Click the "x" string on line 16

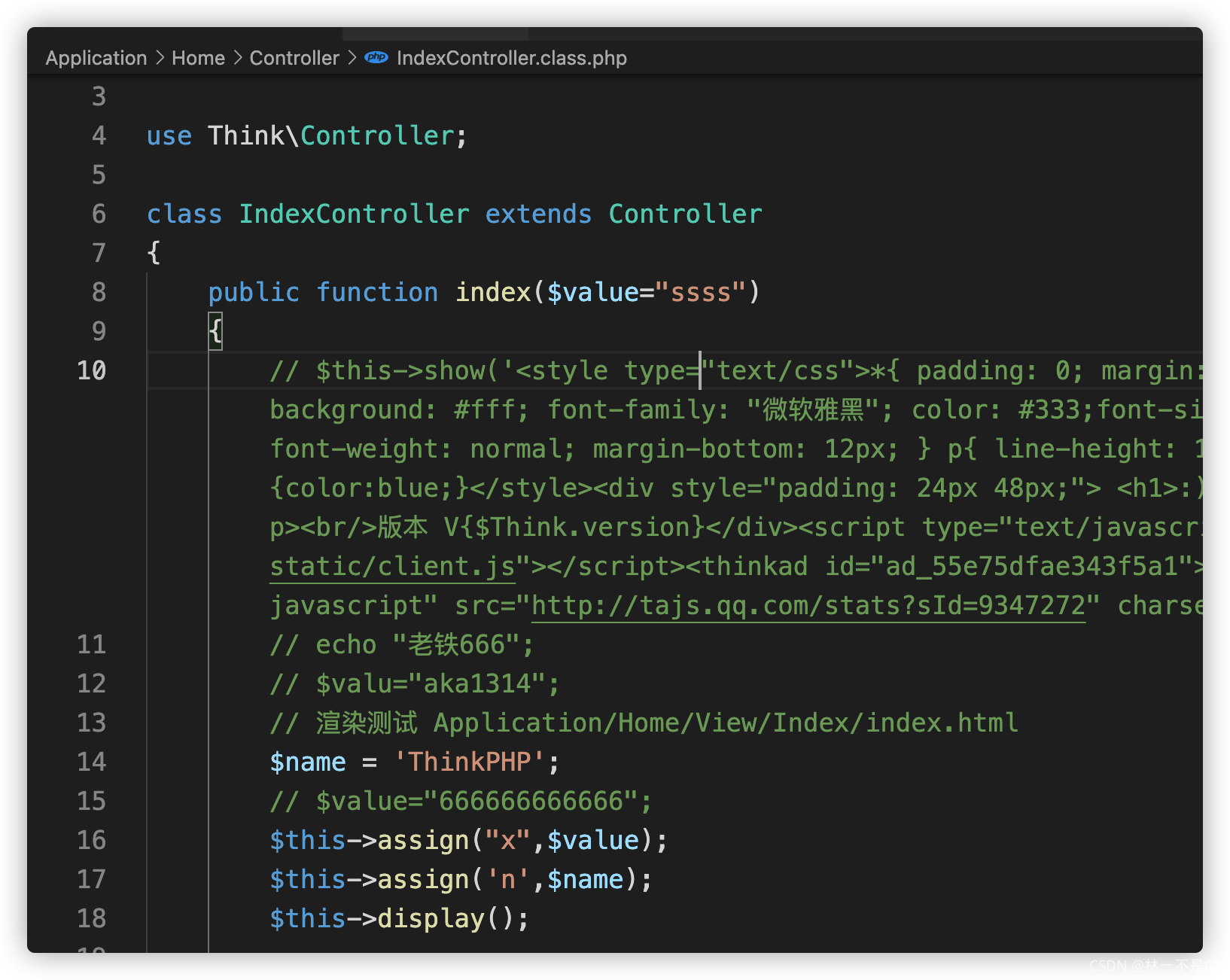pyautogui.click(x=508, y=841)
